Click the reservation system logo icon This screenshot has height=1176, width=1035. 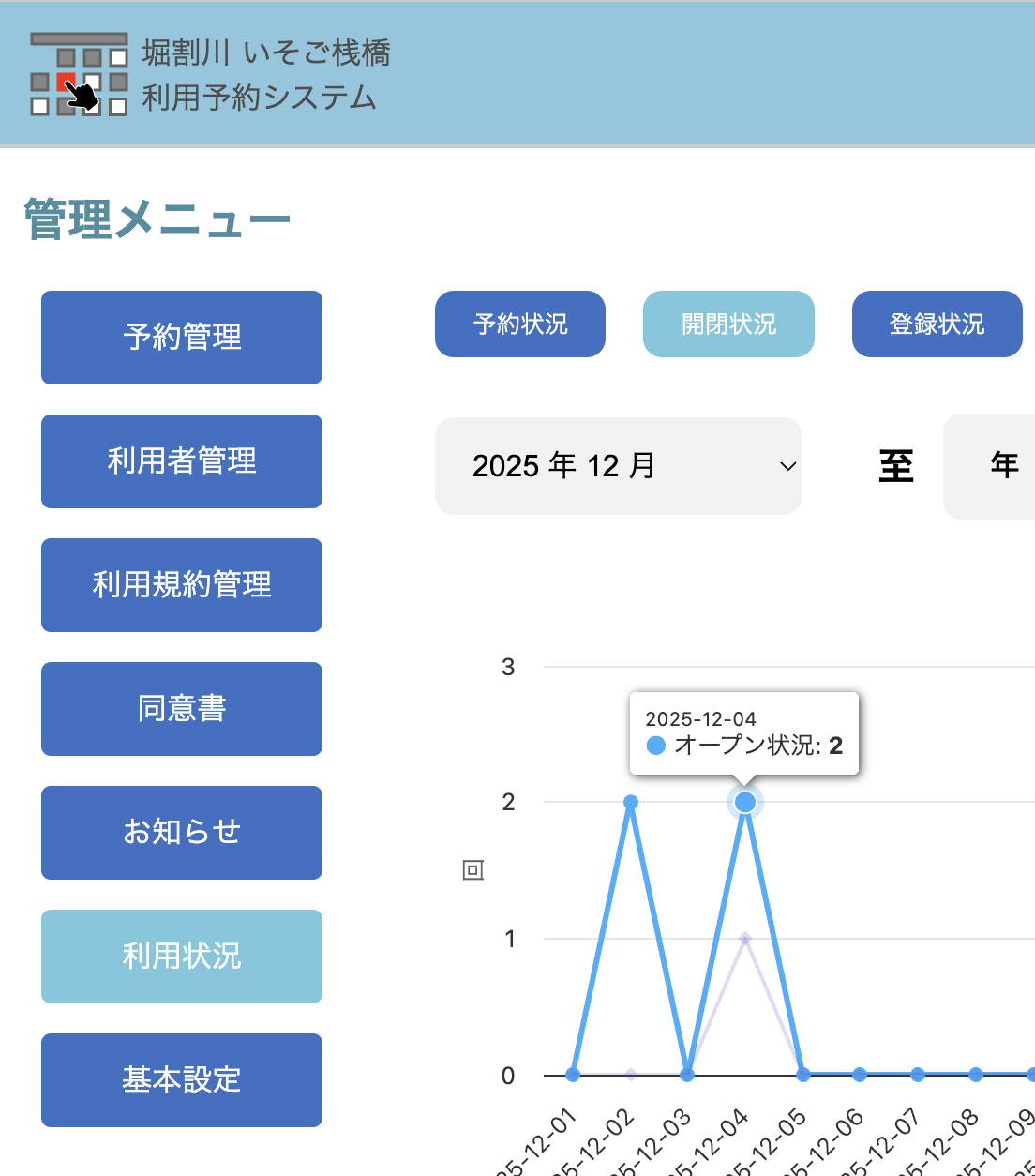point(79,74)
